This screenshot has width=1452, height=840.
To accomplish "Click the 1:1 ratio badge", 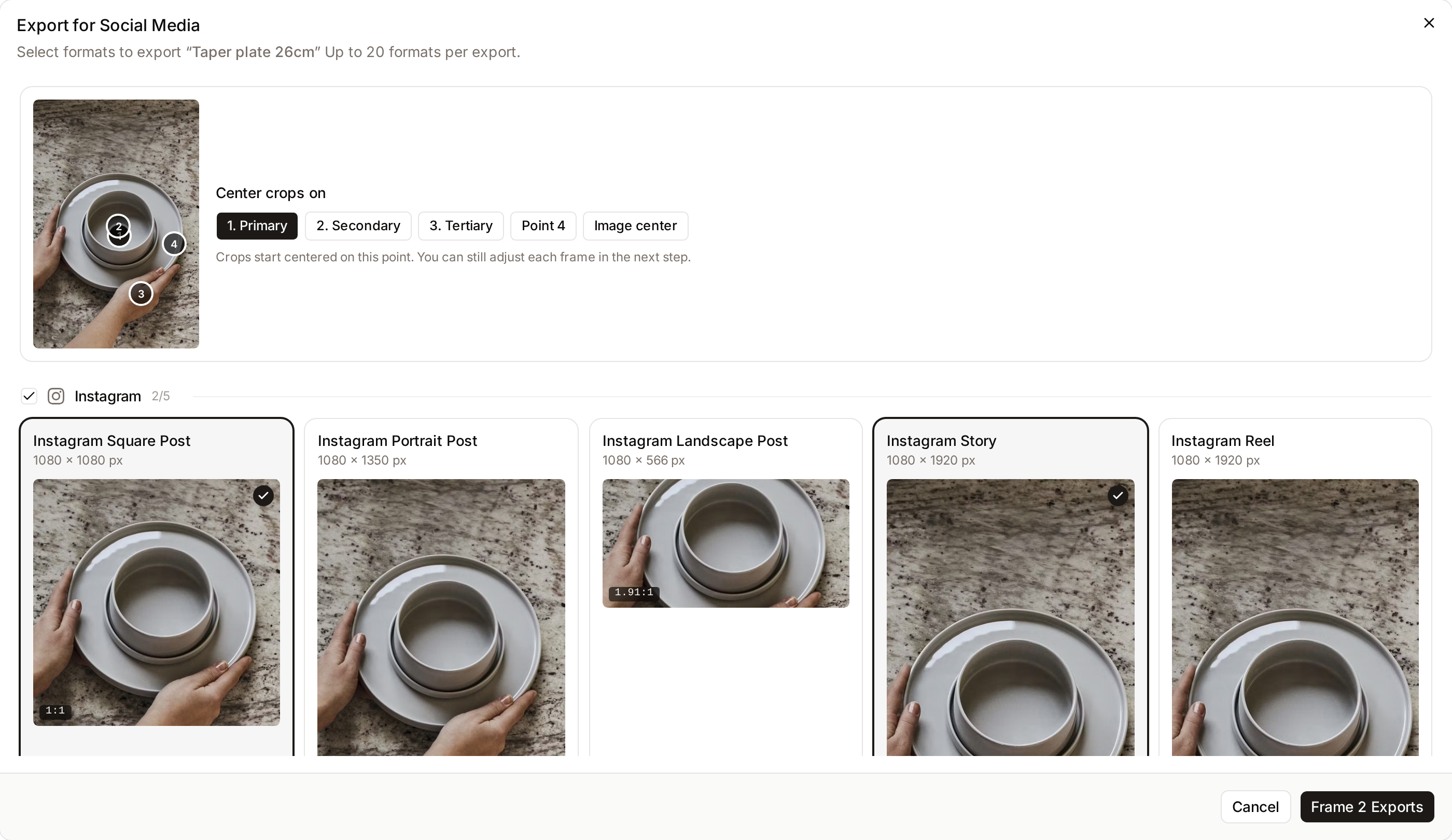I will coord(55,711).
